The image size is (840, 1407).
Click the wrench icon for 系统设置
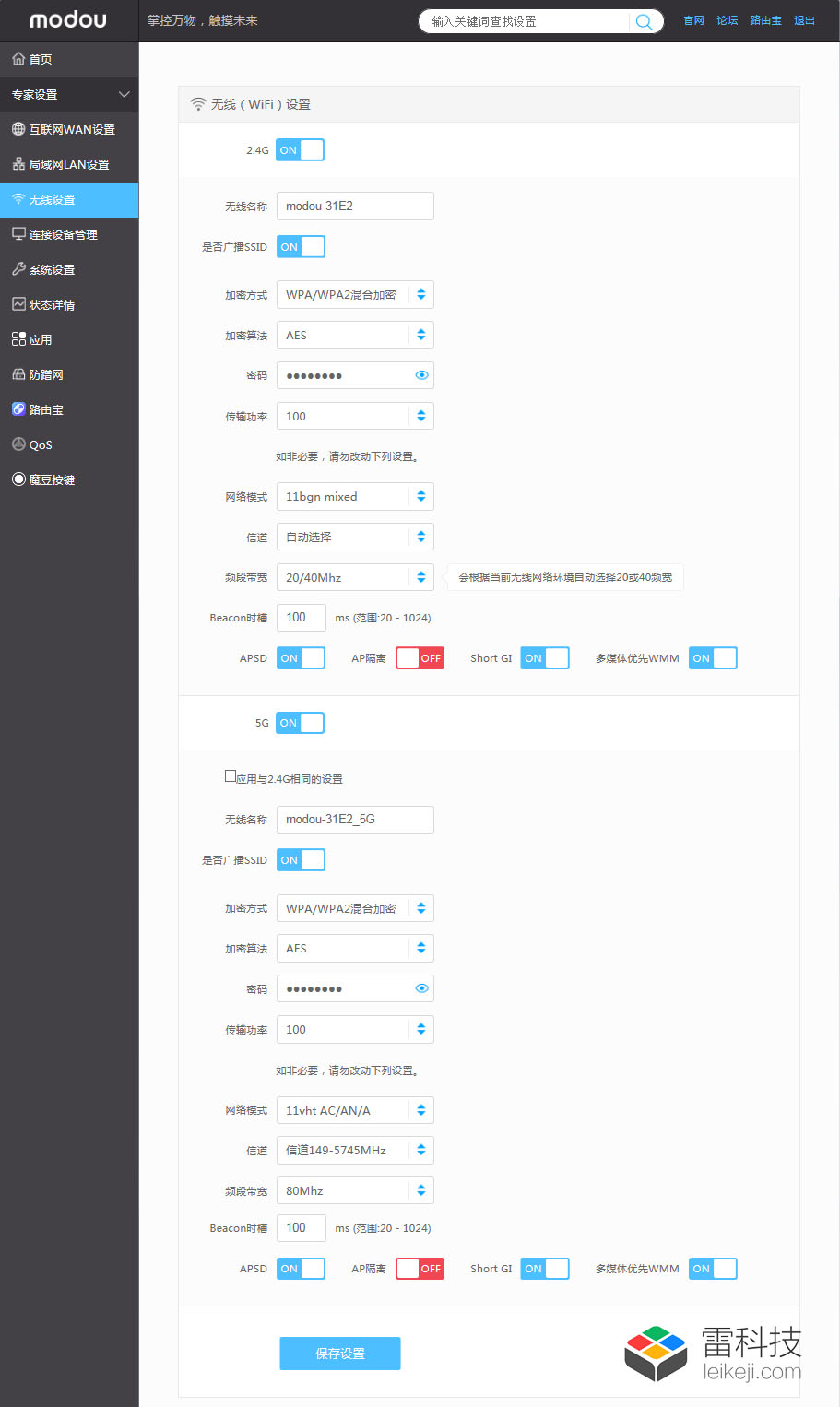pyautogui.click(x=18, y=269)
